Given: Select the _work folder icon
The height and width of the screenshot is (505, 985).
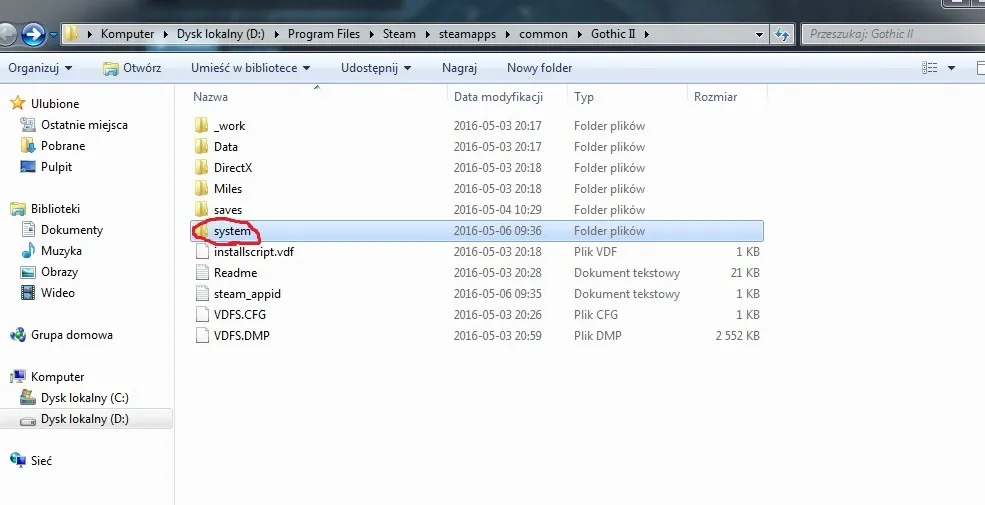Looking at the screenshot, I should 202,126.
